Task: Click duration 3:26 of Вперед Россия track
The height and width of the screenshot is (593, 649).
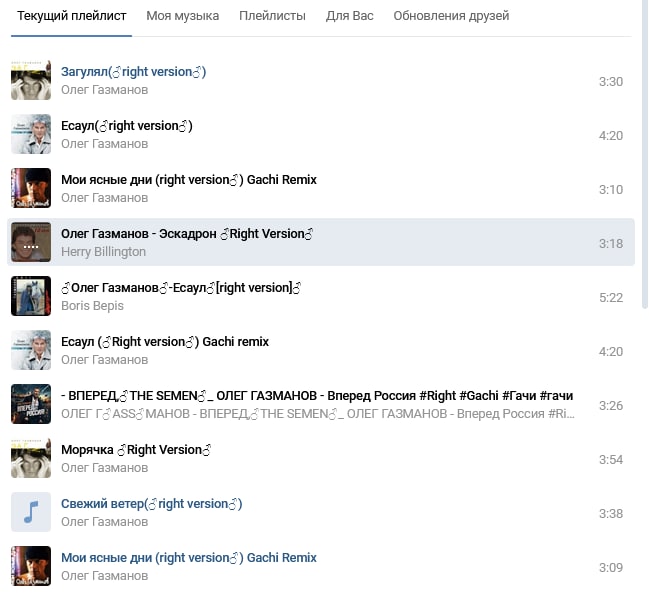Action: point(611,406)
